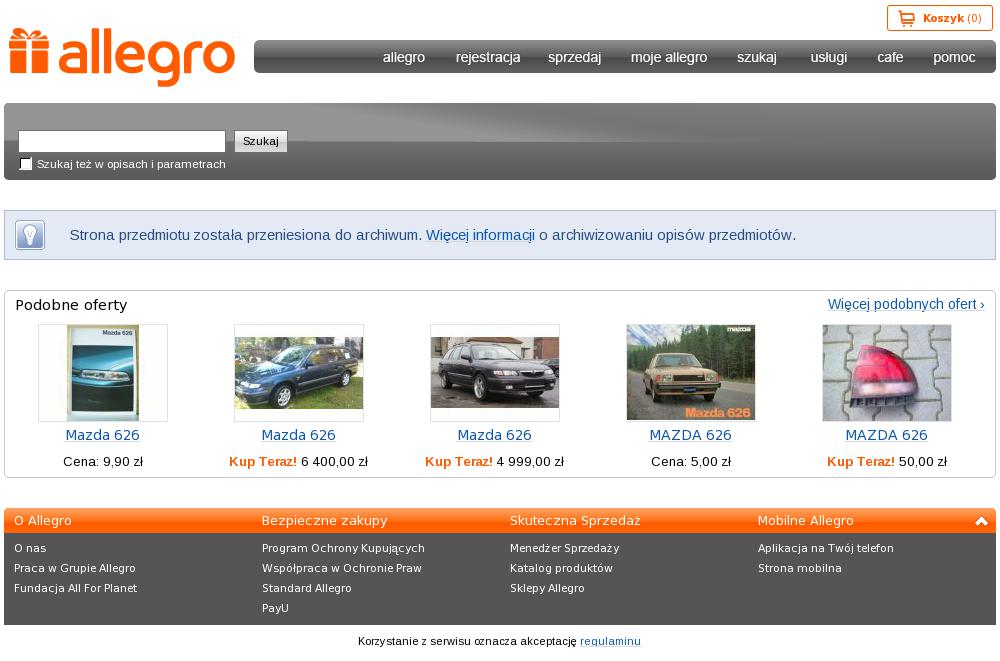The image size is (1000, 661).
Task: Open the PayU footer link
Action: click(x=276, y=608)
